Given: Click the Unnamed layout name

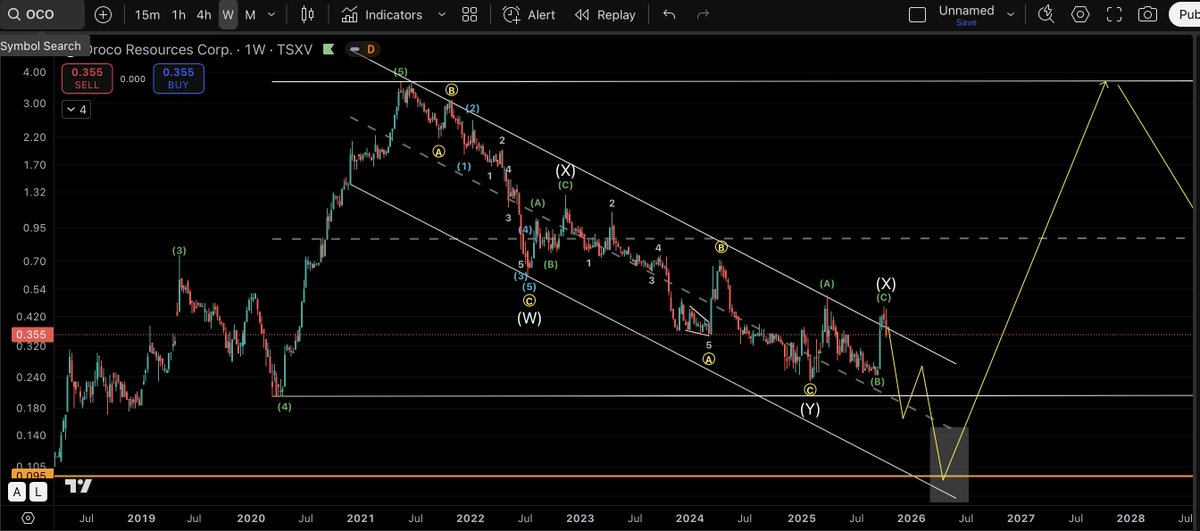Looking at the screenshot, I should tap(967, 10).
